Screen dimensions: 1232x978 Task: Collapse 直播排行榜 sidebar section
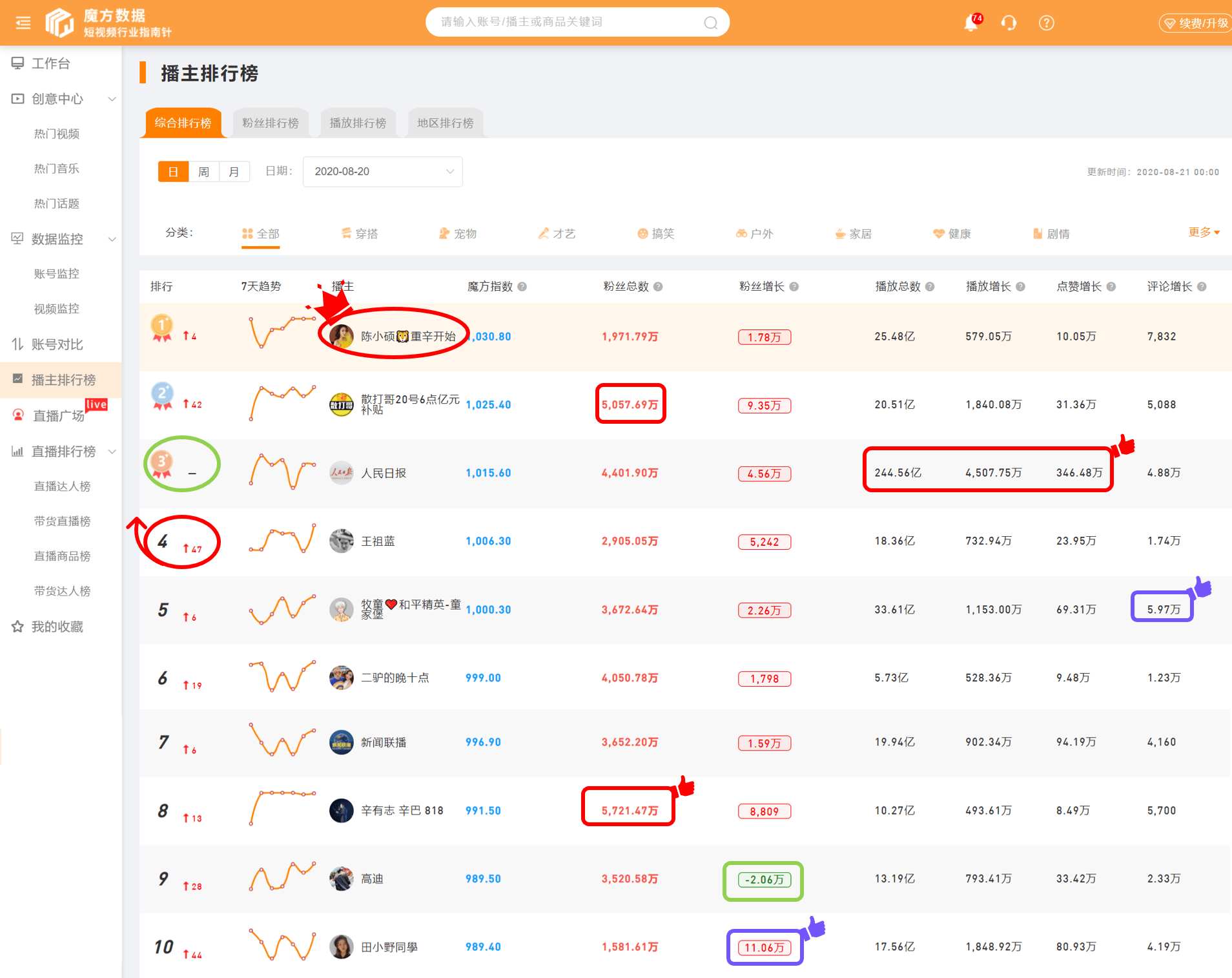coord(112,452)
